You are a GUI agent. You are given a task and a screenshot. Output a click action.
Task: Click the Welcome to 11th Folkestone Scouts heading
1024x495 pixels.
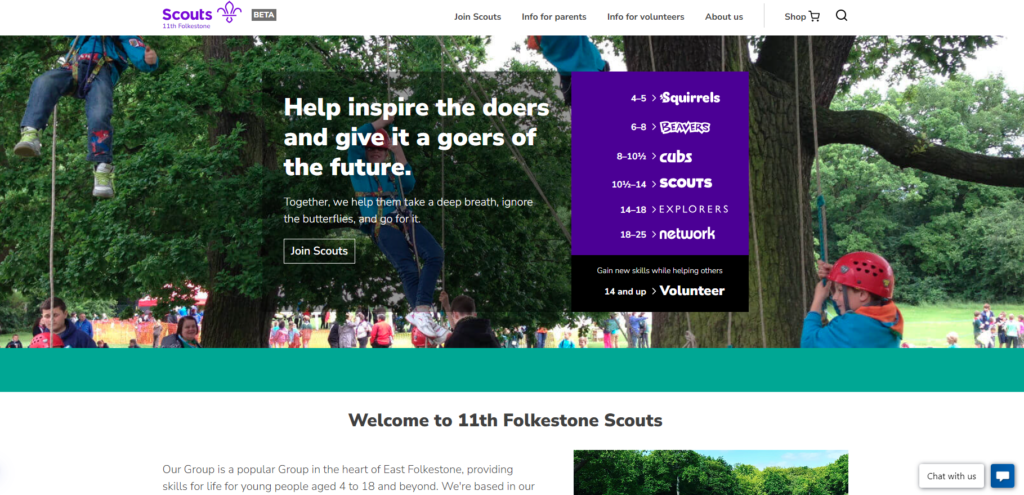coord(505,420)
